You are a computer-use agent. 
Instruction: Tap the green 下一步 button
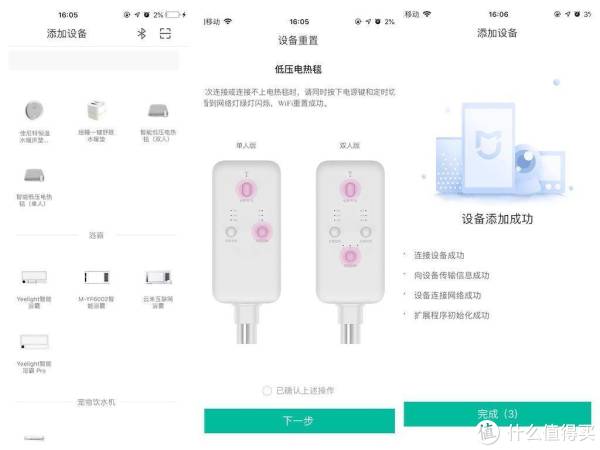(x=299, y=421)
